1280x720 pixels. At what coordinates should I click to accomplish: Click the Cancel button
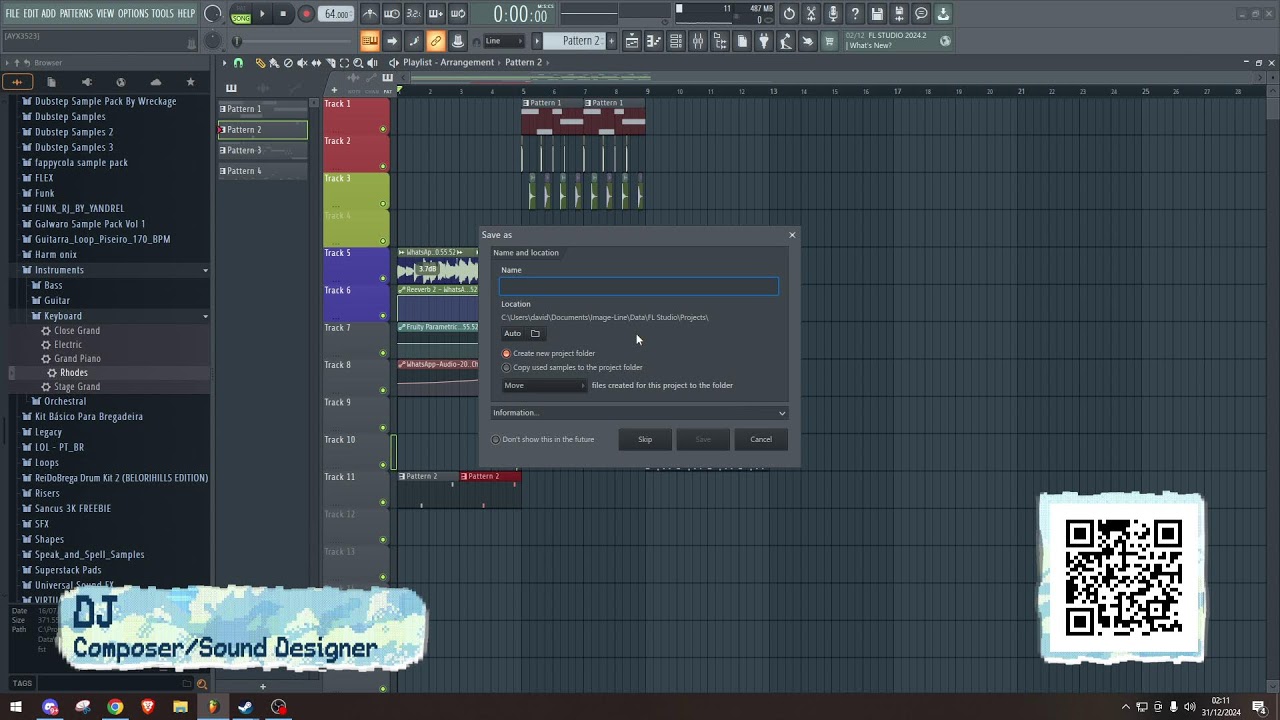click(x=761, y=439)
